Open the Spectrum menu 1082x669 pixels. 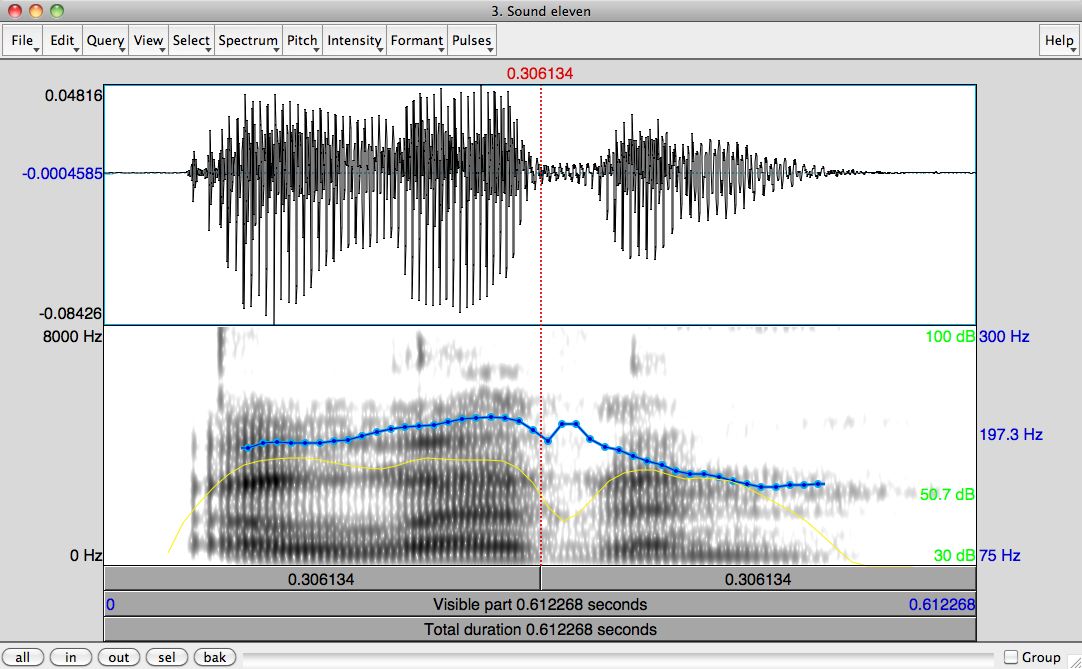(248, 41)
